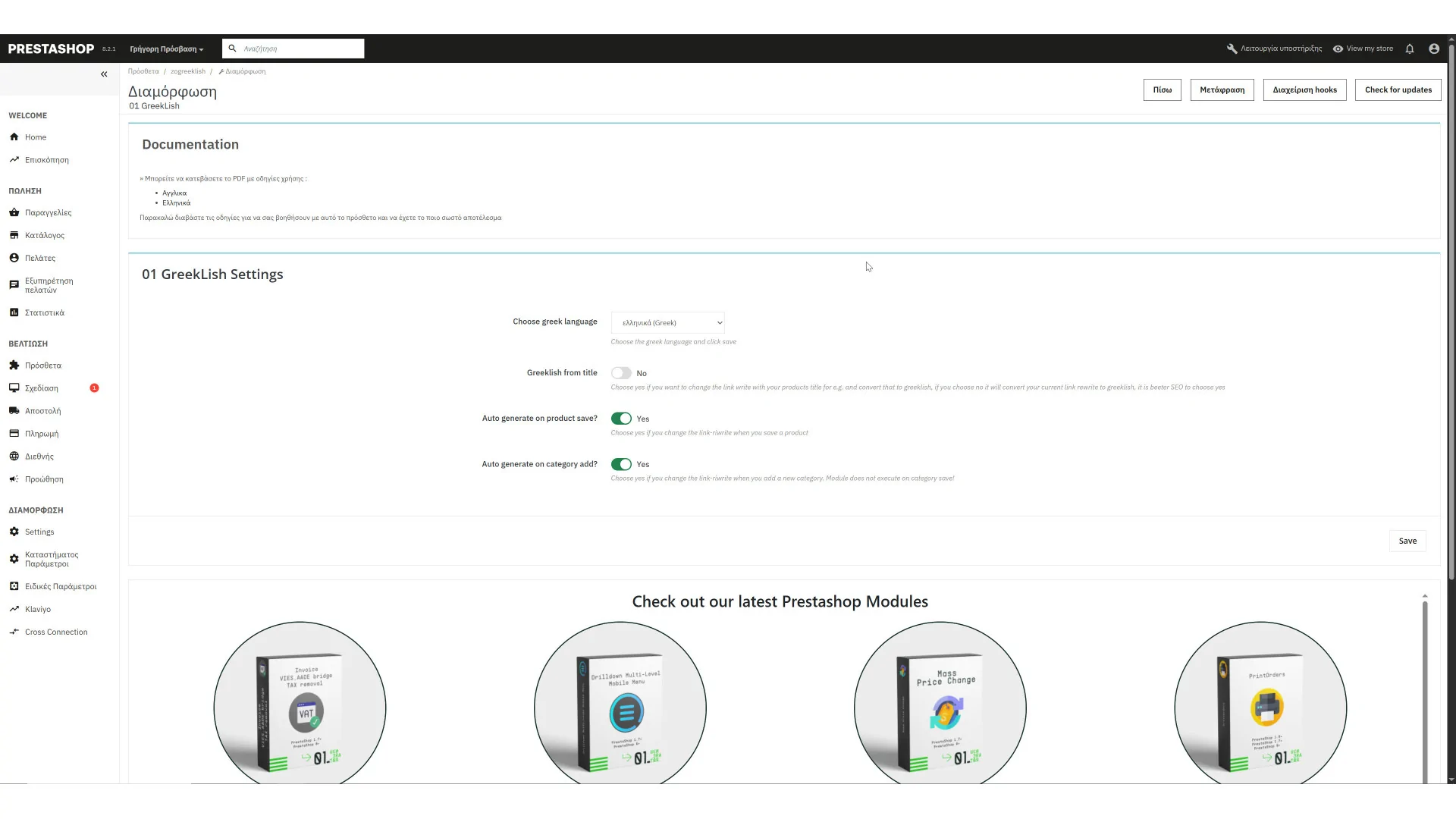Open the user profile avatar icon
The image size is (1456, 819).
tap(1434, 49)
